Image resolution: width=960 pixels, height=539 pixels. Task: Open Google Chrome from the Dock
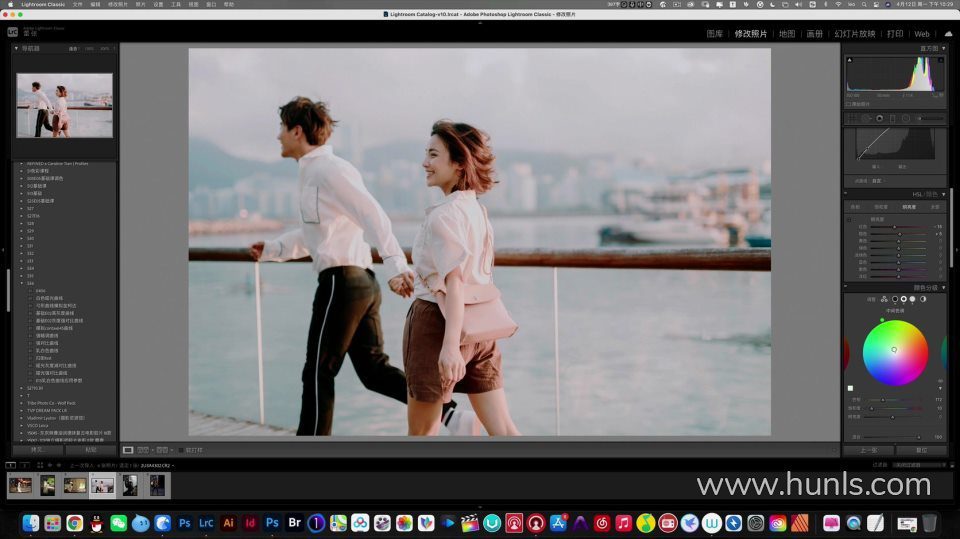[x=74, y=523]
